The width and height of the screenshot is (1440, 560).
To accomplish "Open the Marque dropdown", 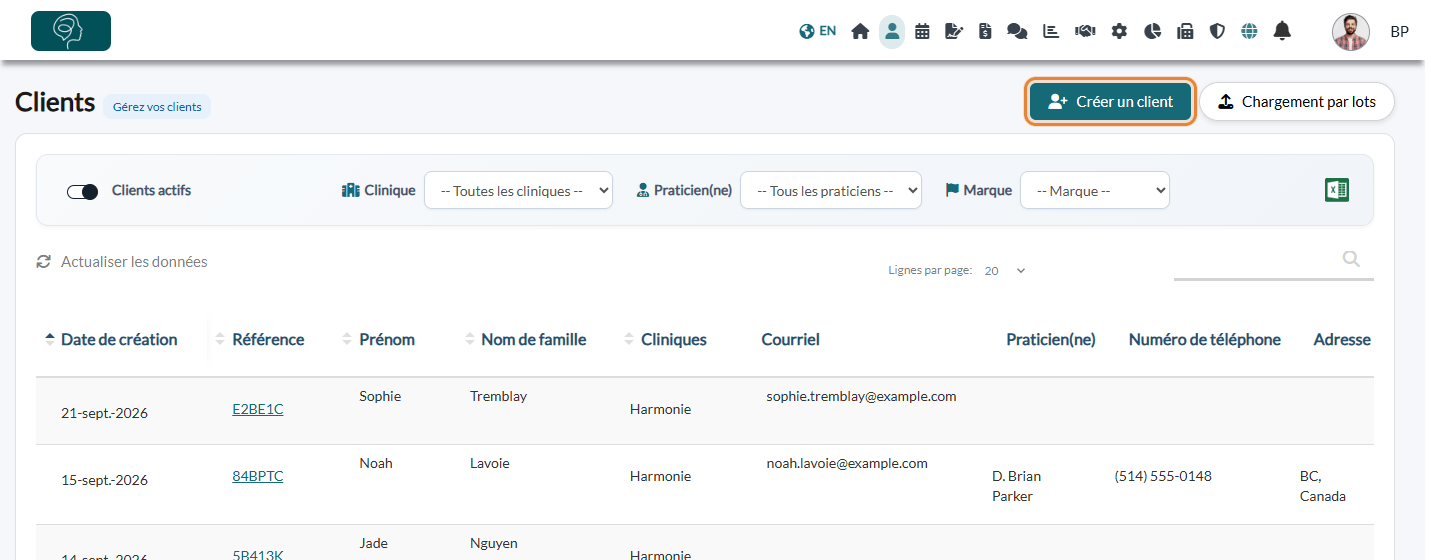I will coord(1094,190).
